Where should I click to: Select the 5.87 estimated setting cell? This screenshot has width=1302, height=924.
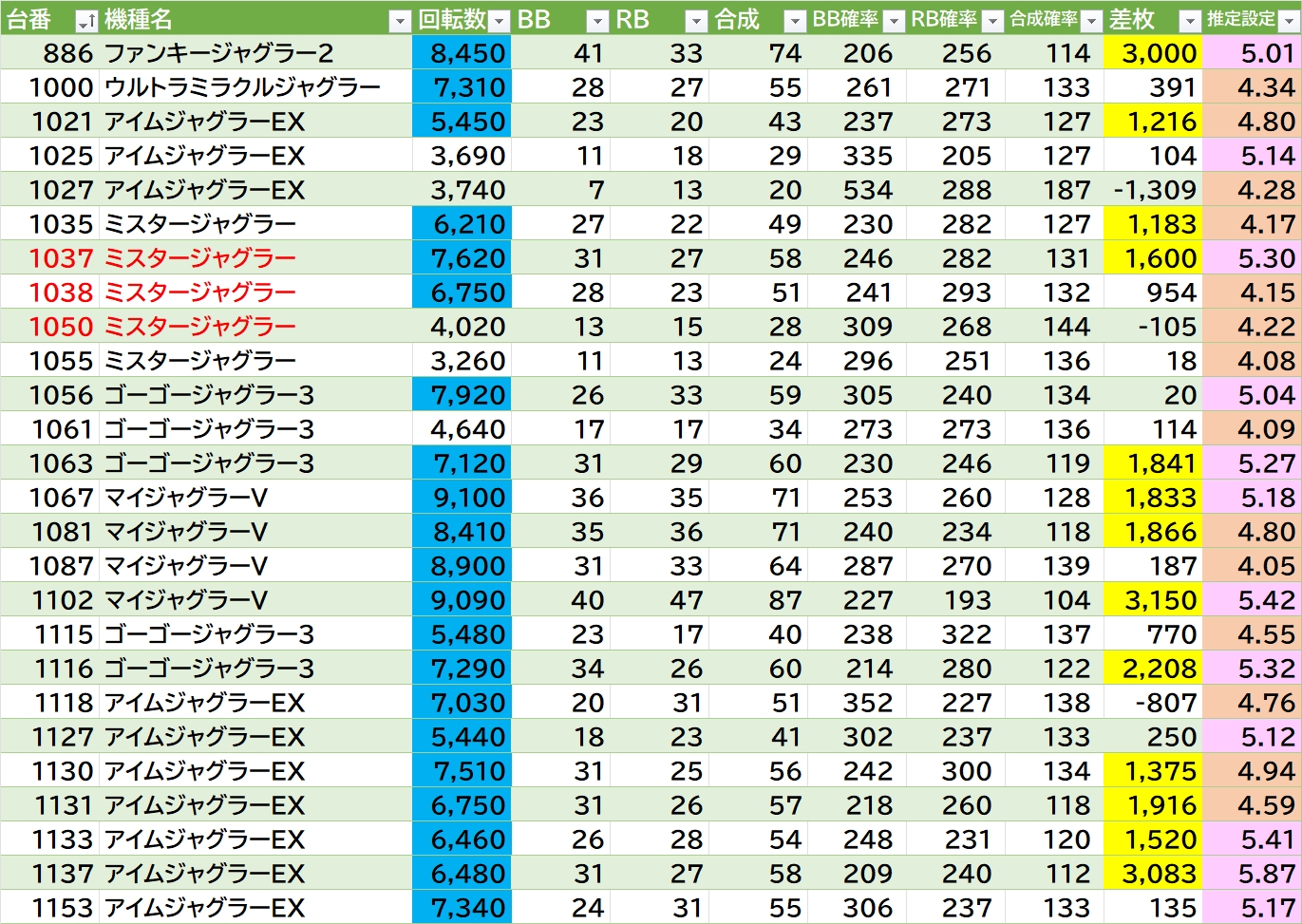1251,874
